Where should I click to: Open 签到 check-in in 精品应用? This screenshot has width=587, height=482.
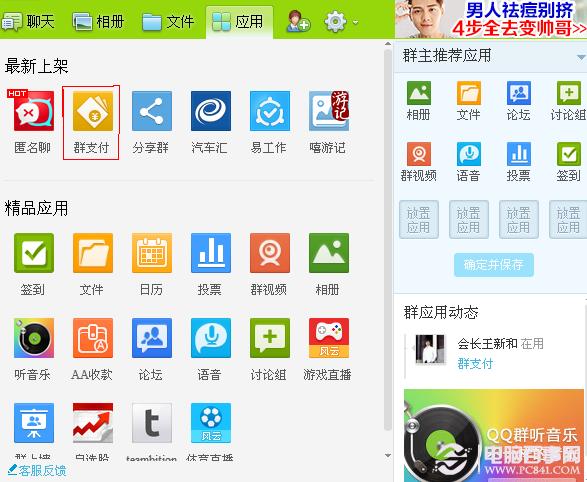pos(34,253)
